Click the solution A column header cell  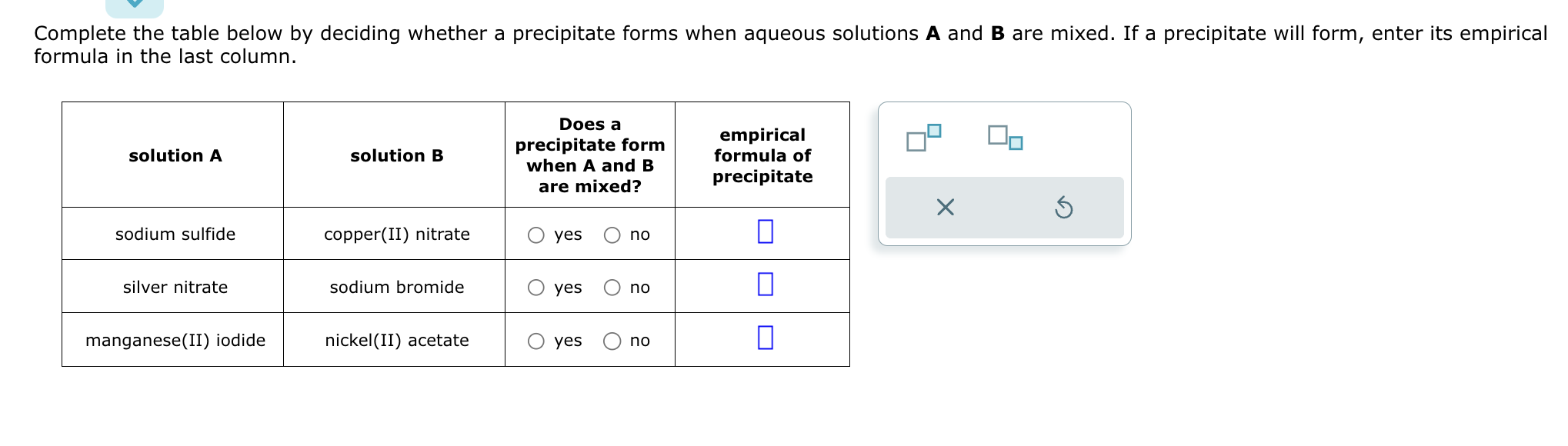175,155
